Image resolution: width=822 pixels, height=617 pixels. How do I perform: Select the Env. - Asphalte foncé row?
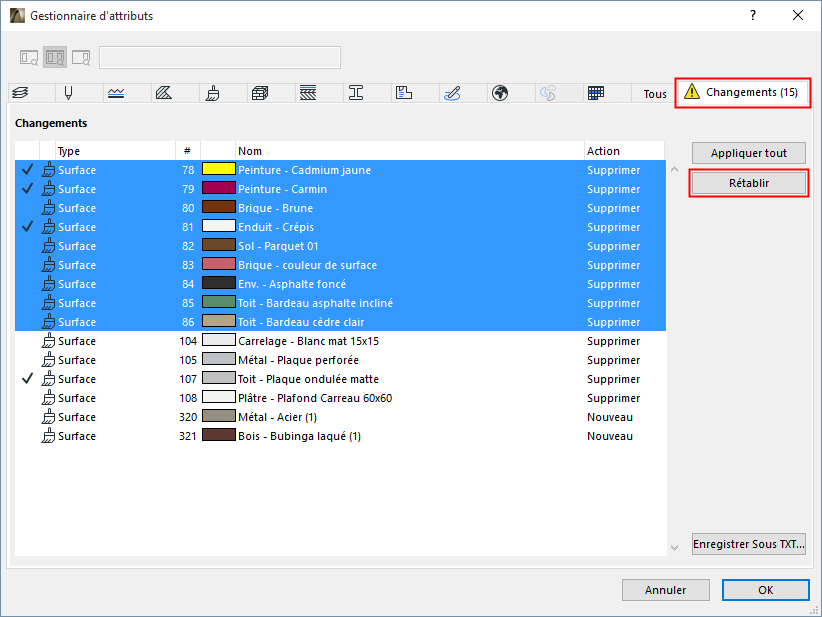(x=340, y=284)
